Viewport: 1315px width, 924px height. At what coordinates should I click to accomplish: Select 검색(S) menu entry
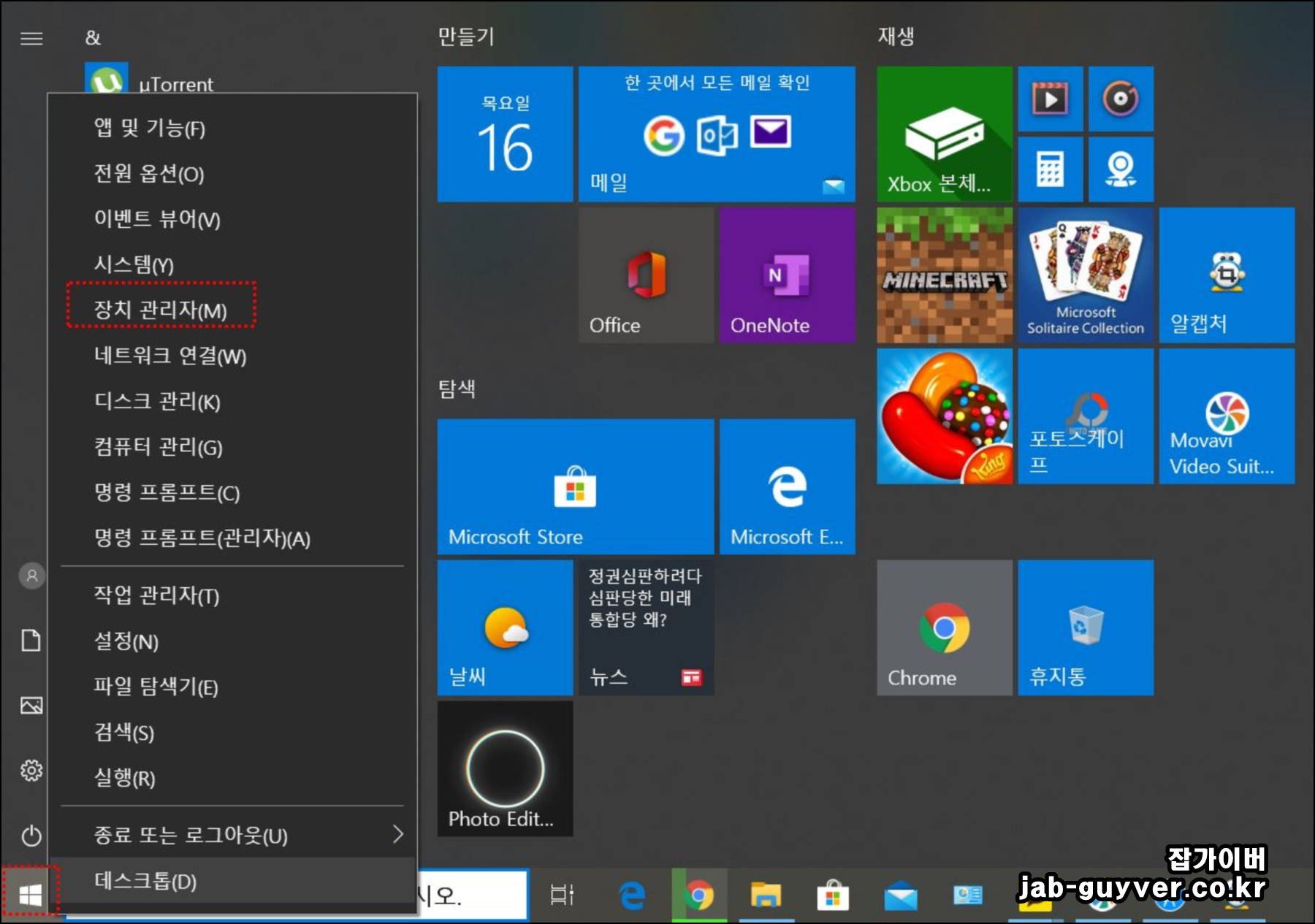[x=232, y=732]
